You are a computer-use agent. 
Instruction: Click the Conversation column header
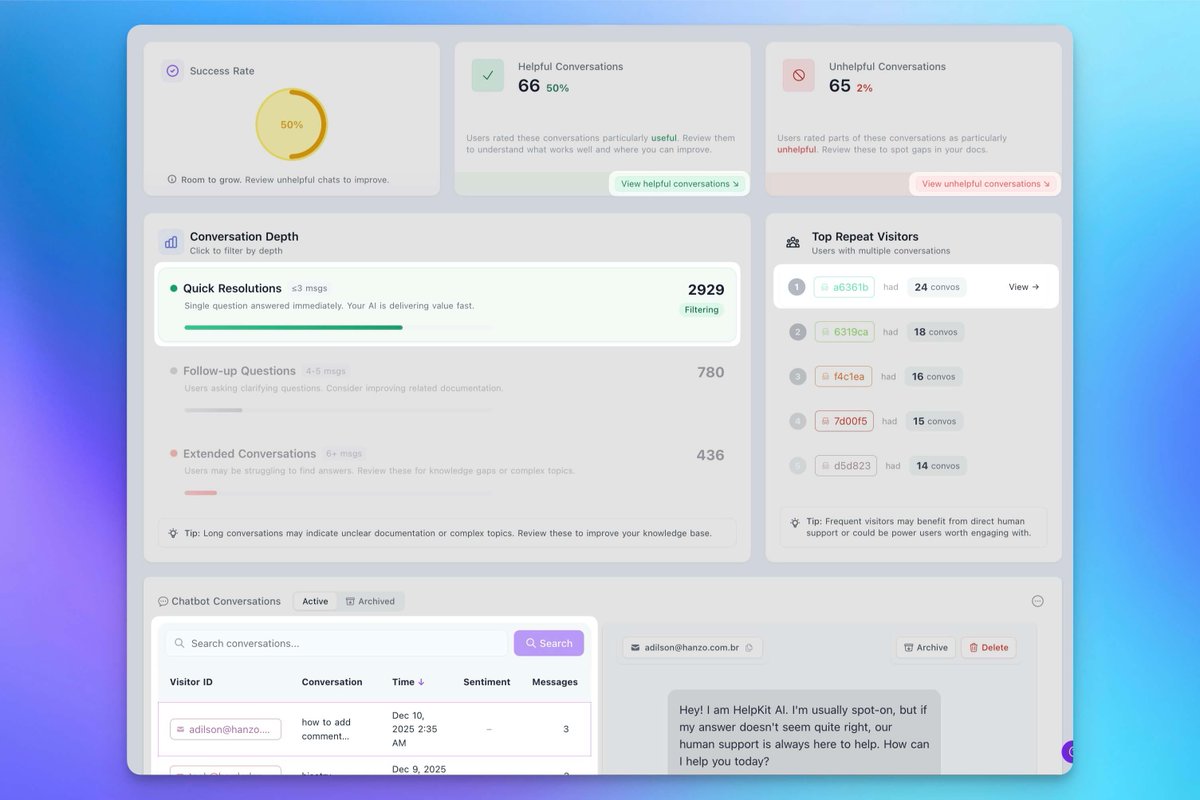point(332,682)
